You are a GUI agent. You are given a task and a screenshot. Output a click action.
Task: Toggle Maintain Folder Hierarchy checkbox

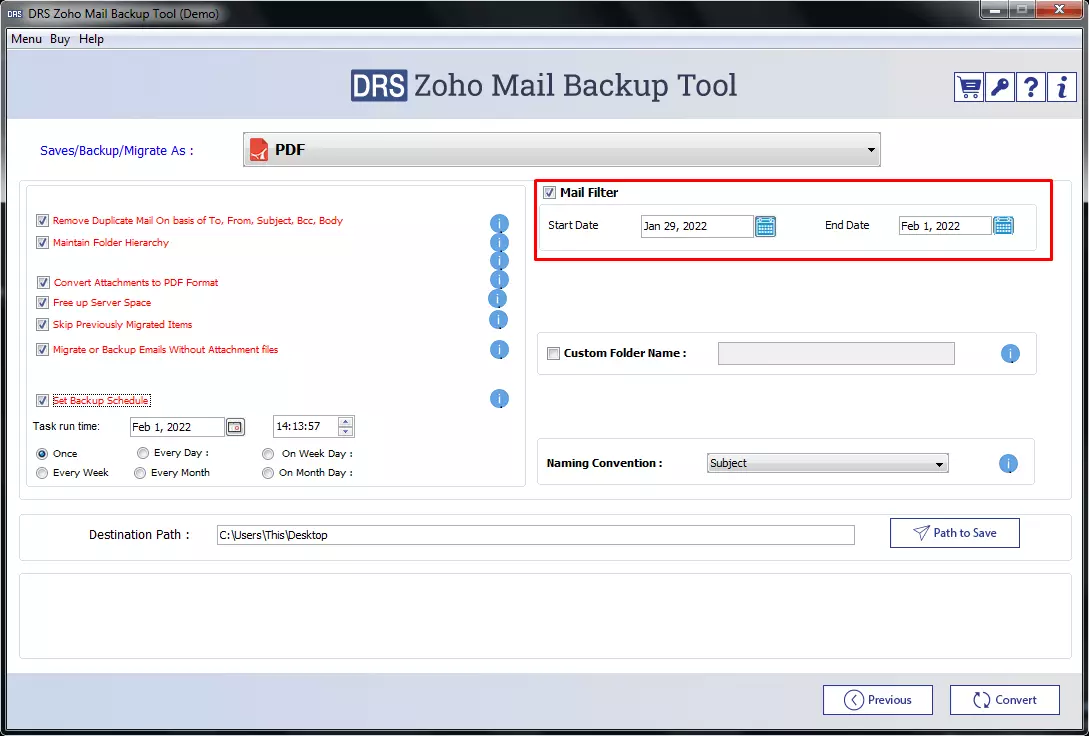[43, 243]
